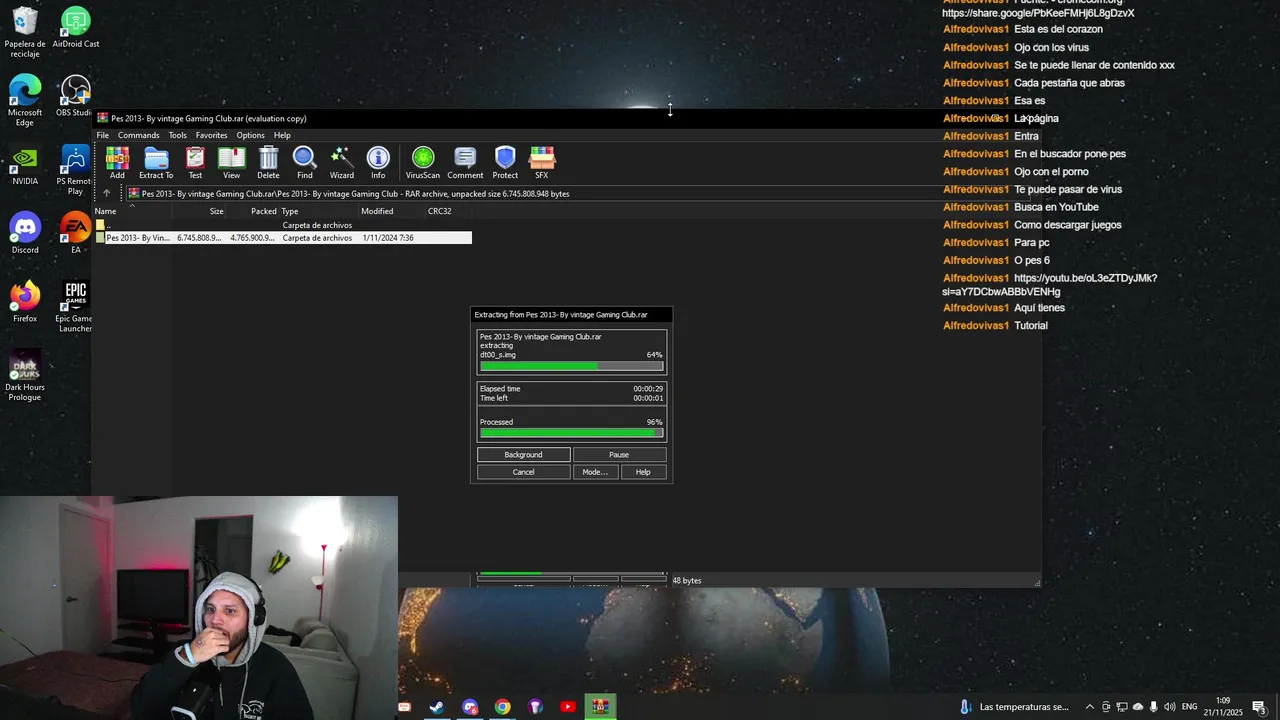Create SFX archive via SFX icon
This screenshot has height=720, width=1280.
coord(542,163)
